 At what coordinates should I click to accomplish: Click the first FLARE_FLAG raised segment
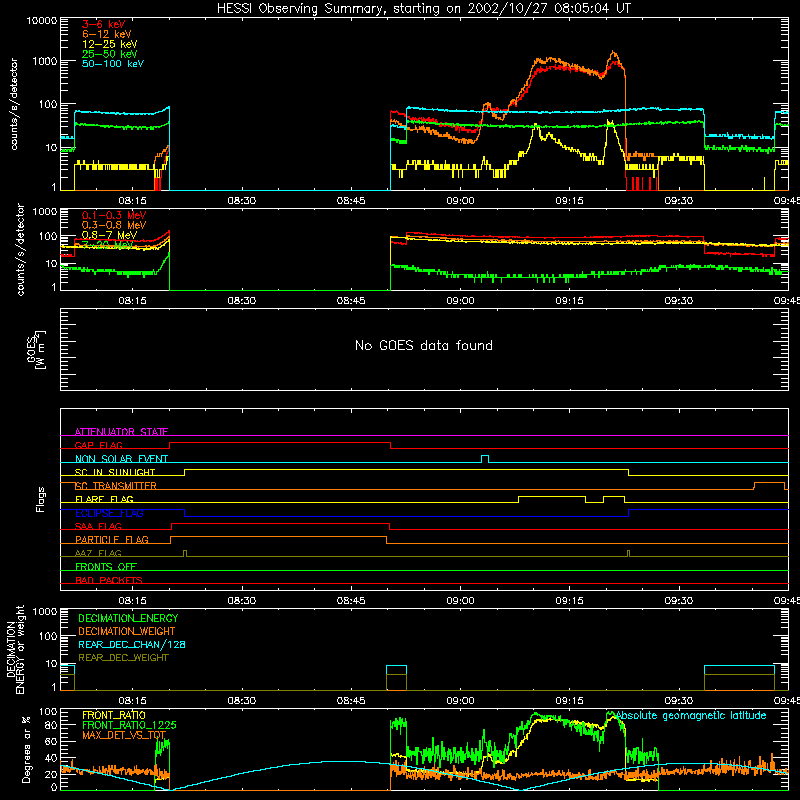[x=552, y=496]
